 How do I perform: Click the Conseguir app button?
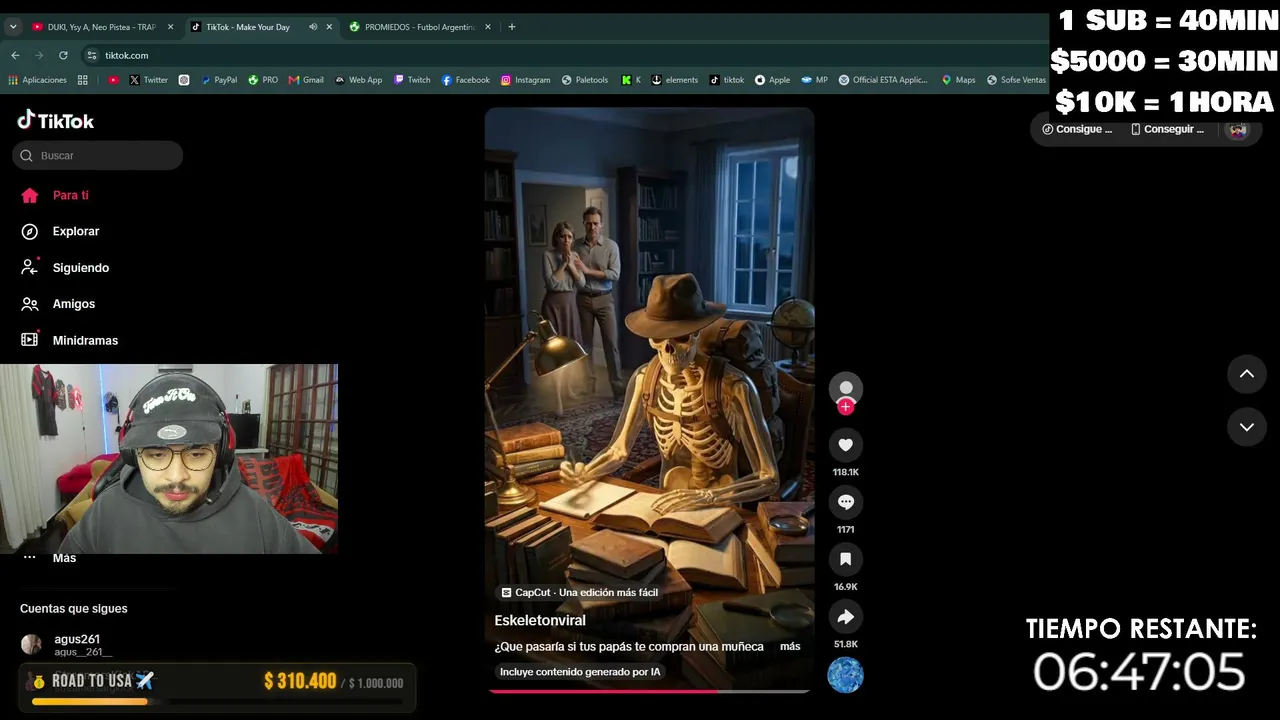click(x=1167, y=129)
